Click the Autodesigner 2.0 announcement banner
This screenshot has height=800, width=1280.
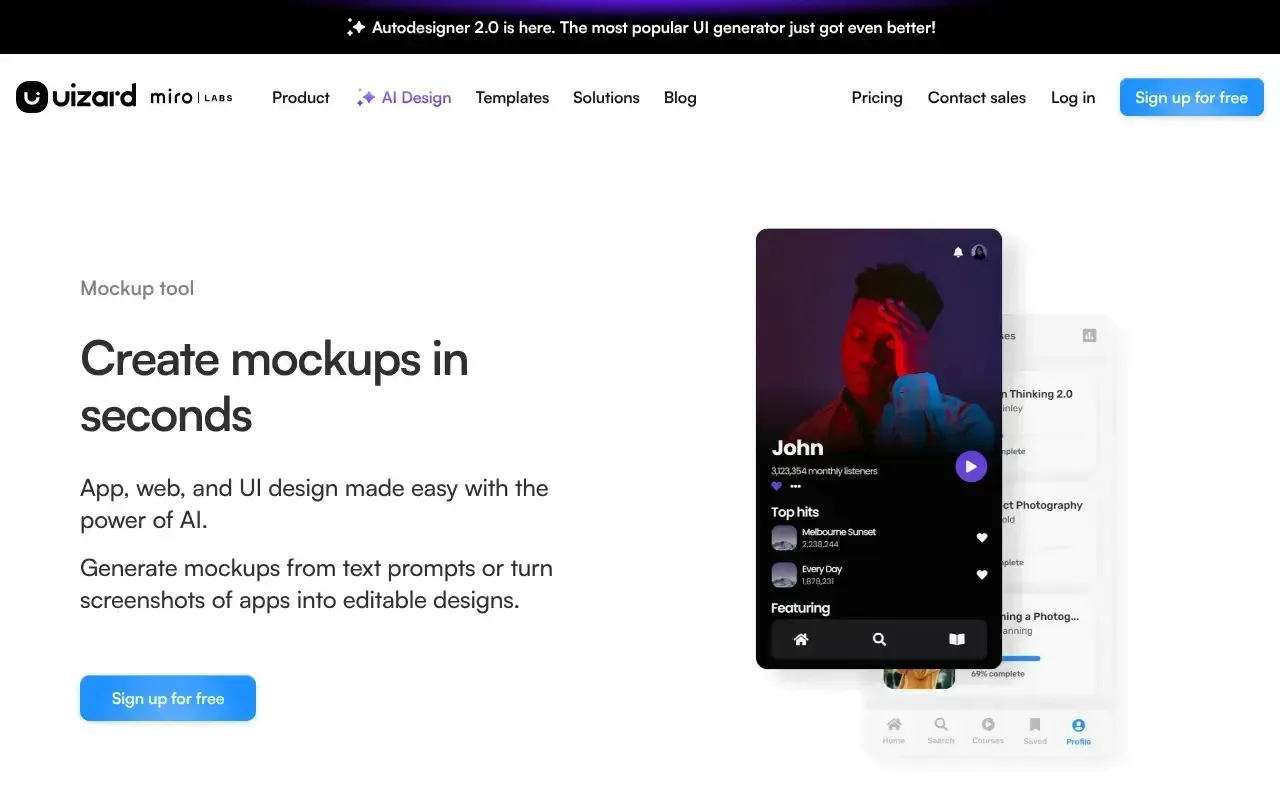[x=640, y=27]
